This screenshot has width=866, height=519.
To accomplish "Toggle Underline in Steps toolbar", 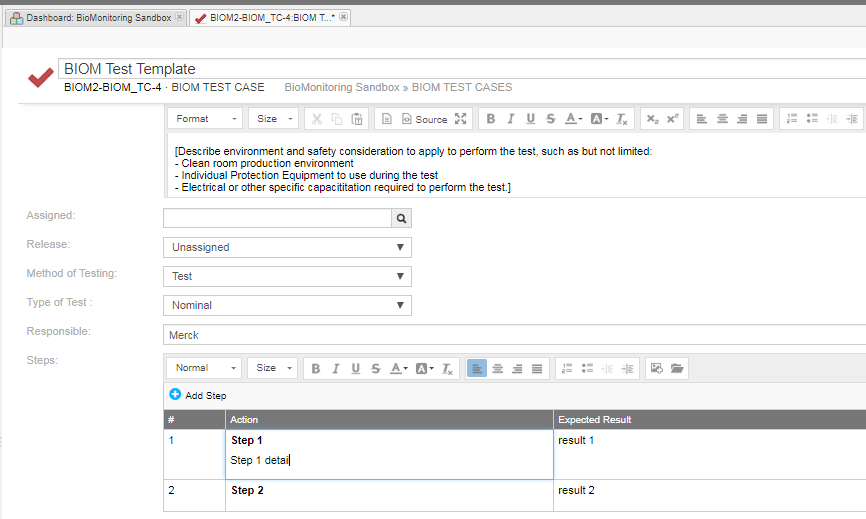I will [x=356, y=368].
